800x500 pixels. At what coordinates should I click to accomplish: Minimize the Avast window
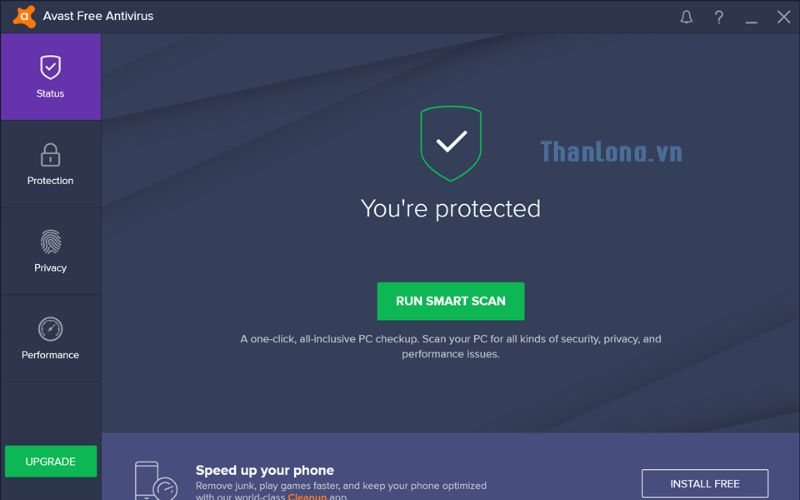click(x=751, y=17)
